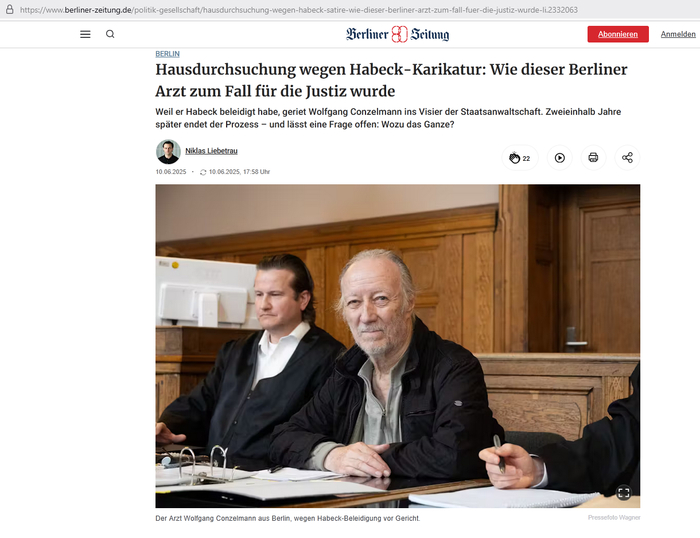Print the article with printer icon

pos(593,158)
